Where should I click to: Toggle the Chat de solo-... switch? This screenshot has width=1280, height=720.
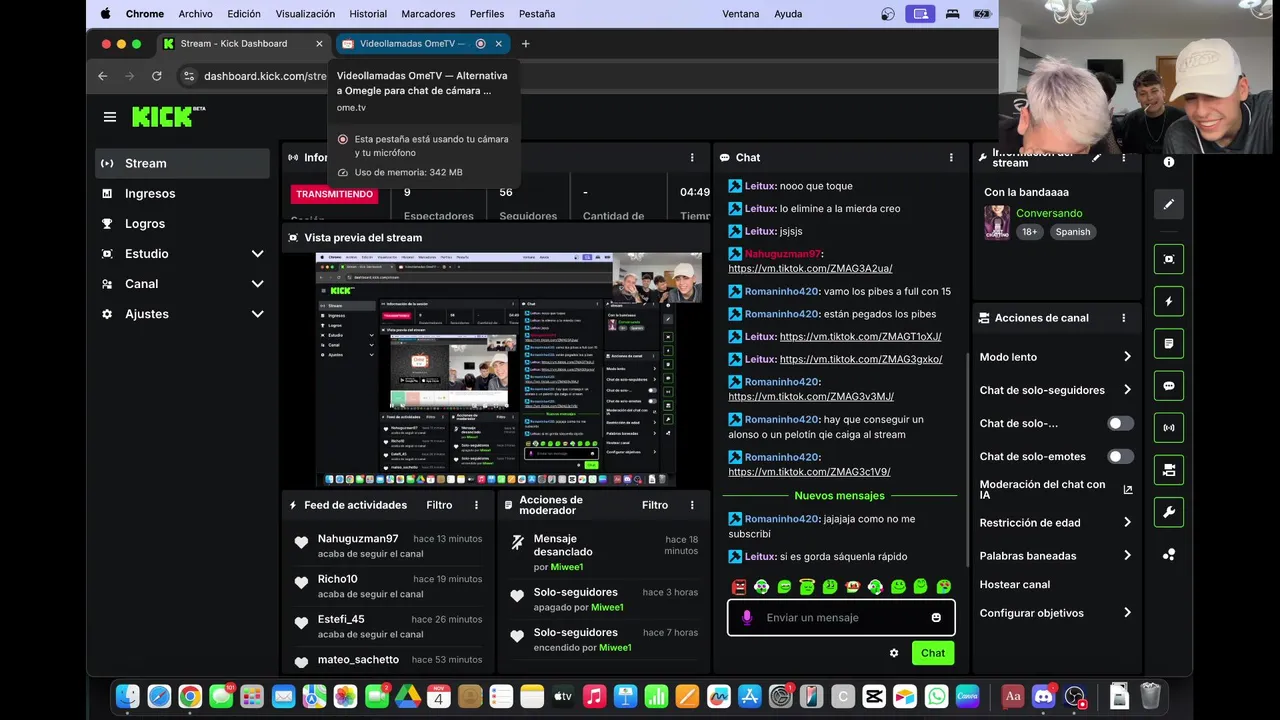tap(1121, 423)
